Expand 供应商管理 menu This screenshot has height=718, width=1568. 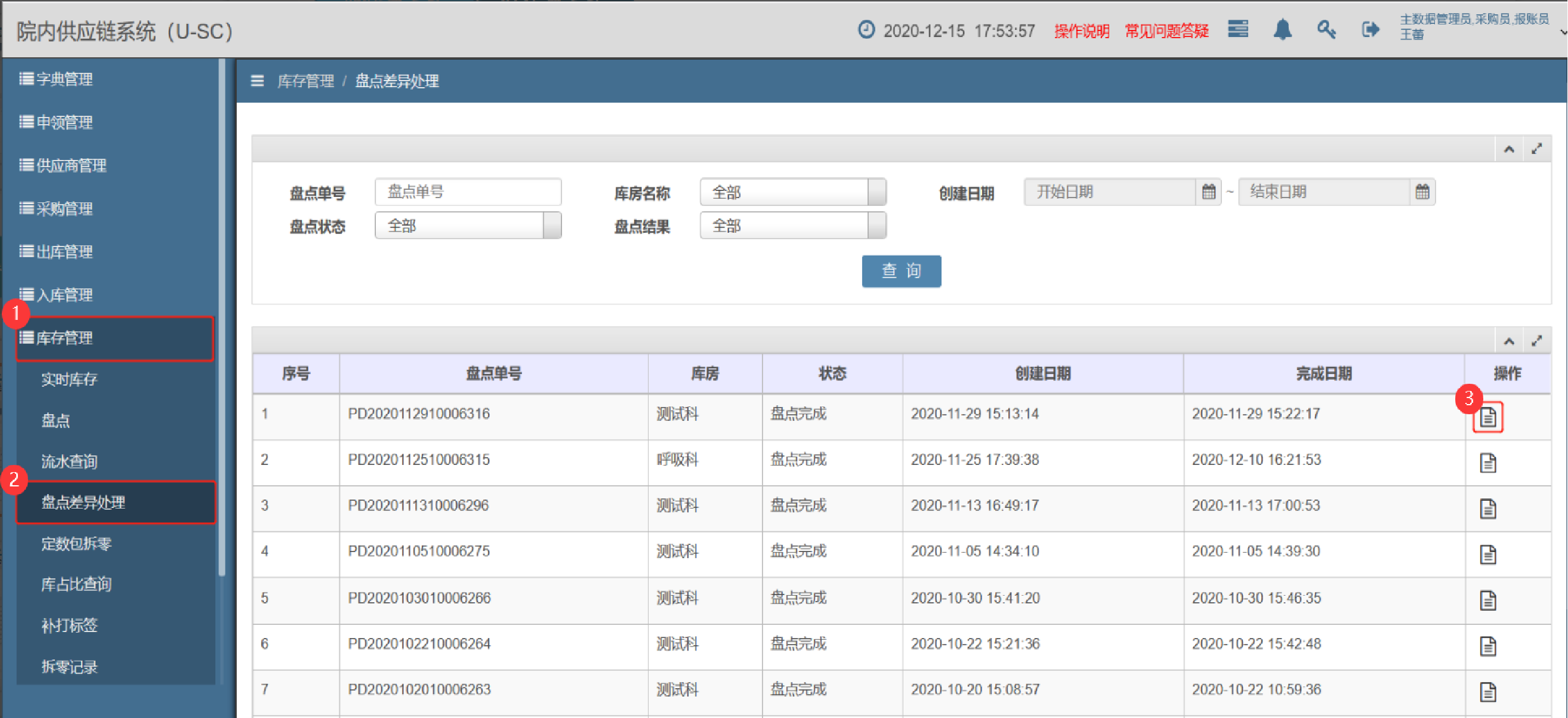point(63,166)
